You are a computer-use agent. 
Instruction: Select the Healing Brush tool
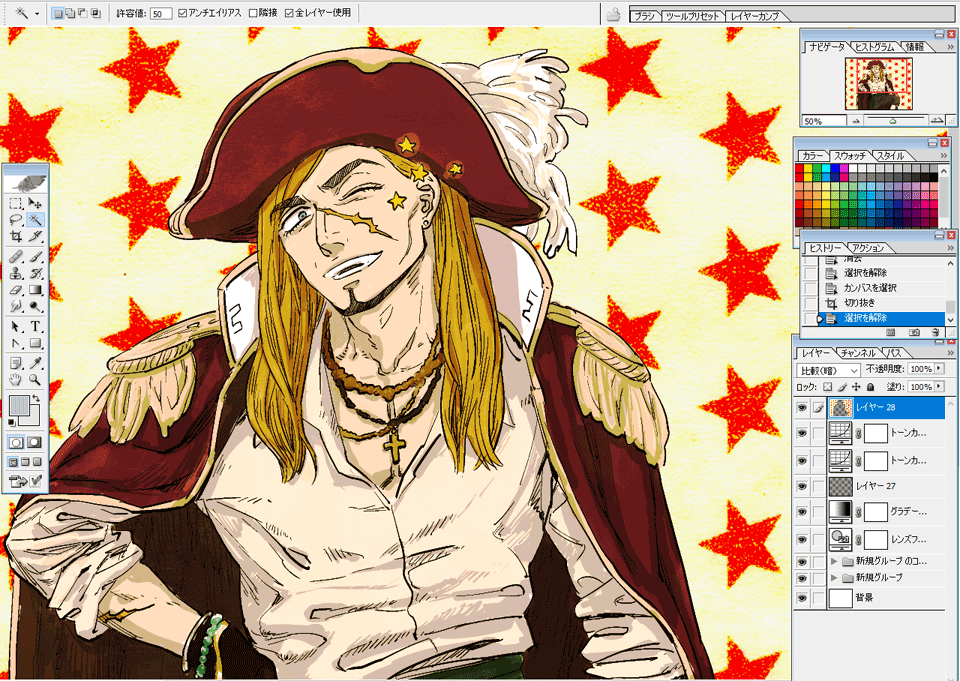click(x=17, y=257)
